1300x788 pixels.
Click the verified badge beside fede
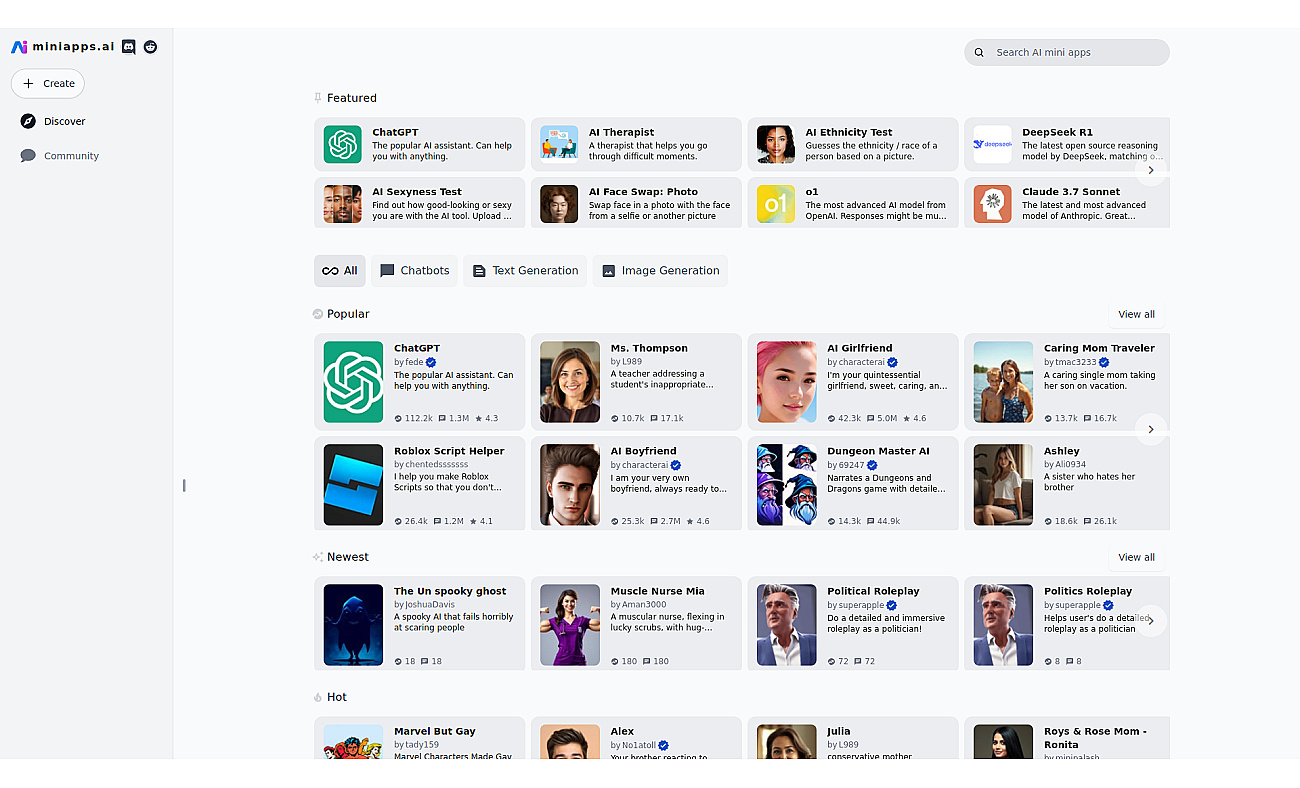click(431, 362)
